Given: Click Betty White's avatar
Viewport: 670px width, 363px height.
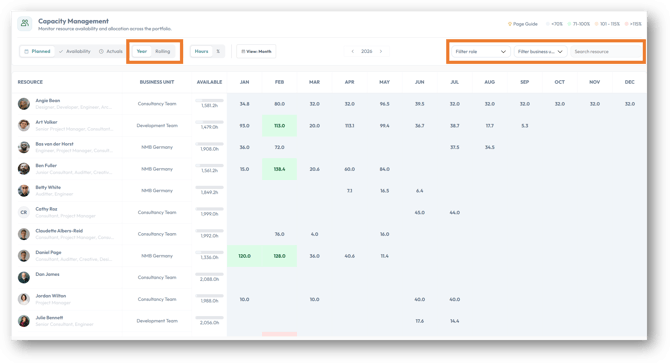Looking at the screenshot, I should [24, 190].
